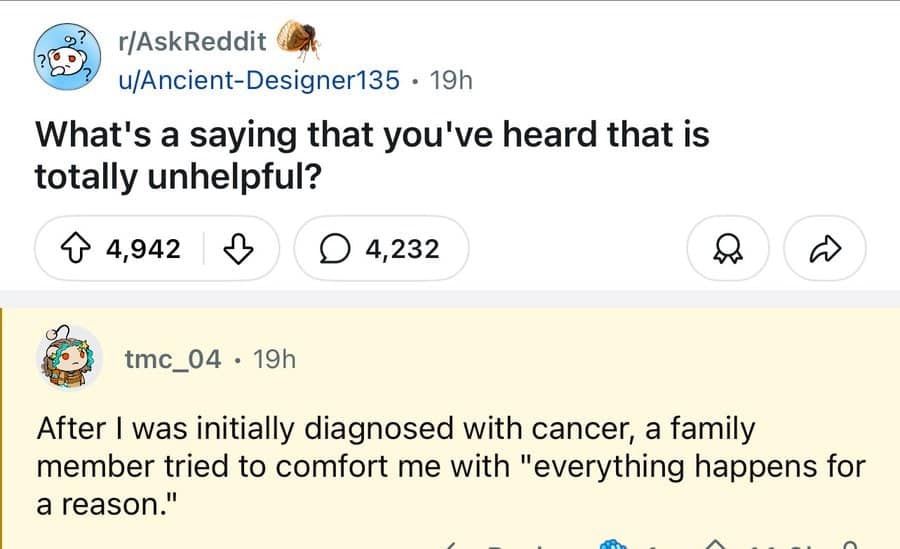Reply to tmc_04's comment
This screenshot has width=900, height=549.
(x=500, y=545)
